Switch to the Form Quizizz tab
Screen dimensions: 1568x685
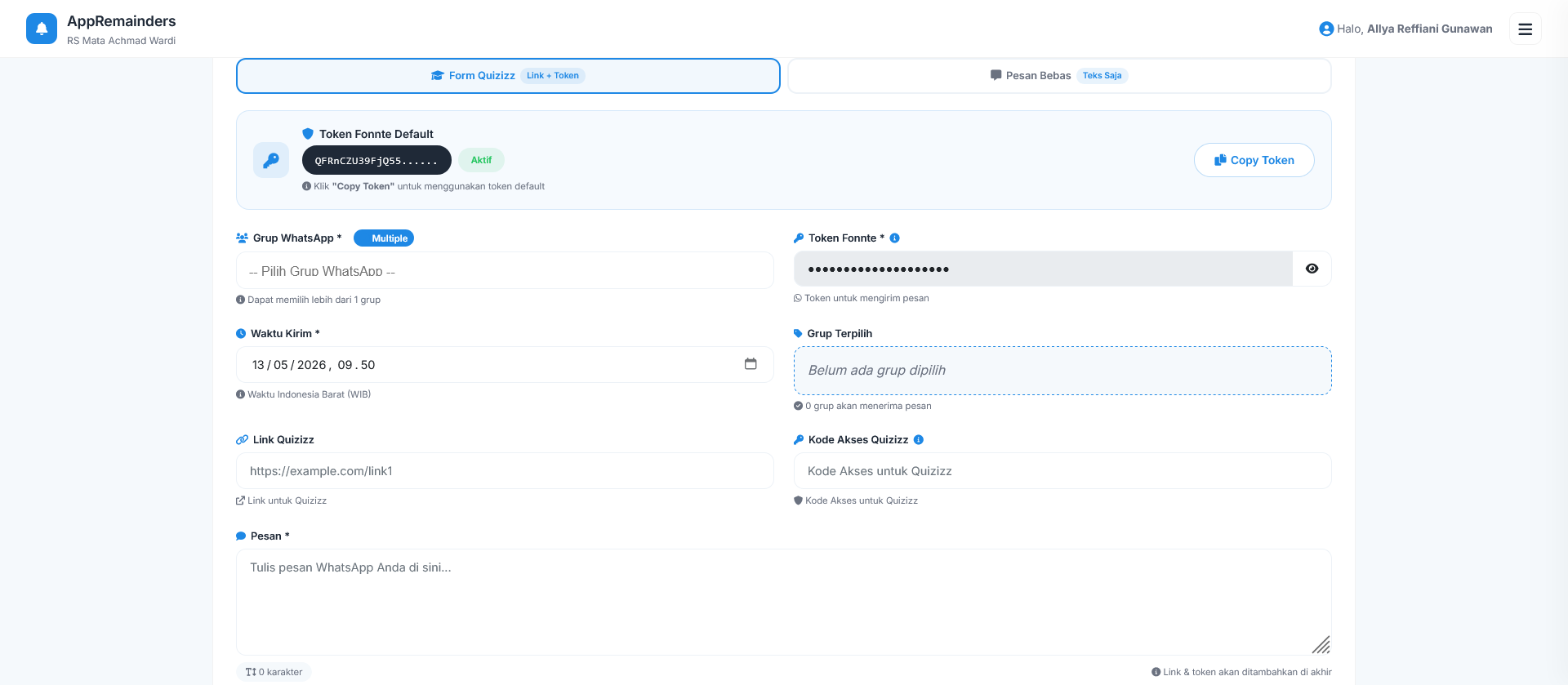pyautogui.click(x=508, y=76)
